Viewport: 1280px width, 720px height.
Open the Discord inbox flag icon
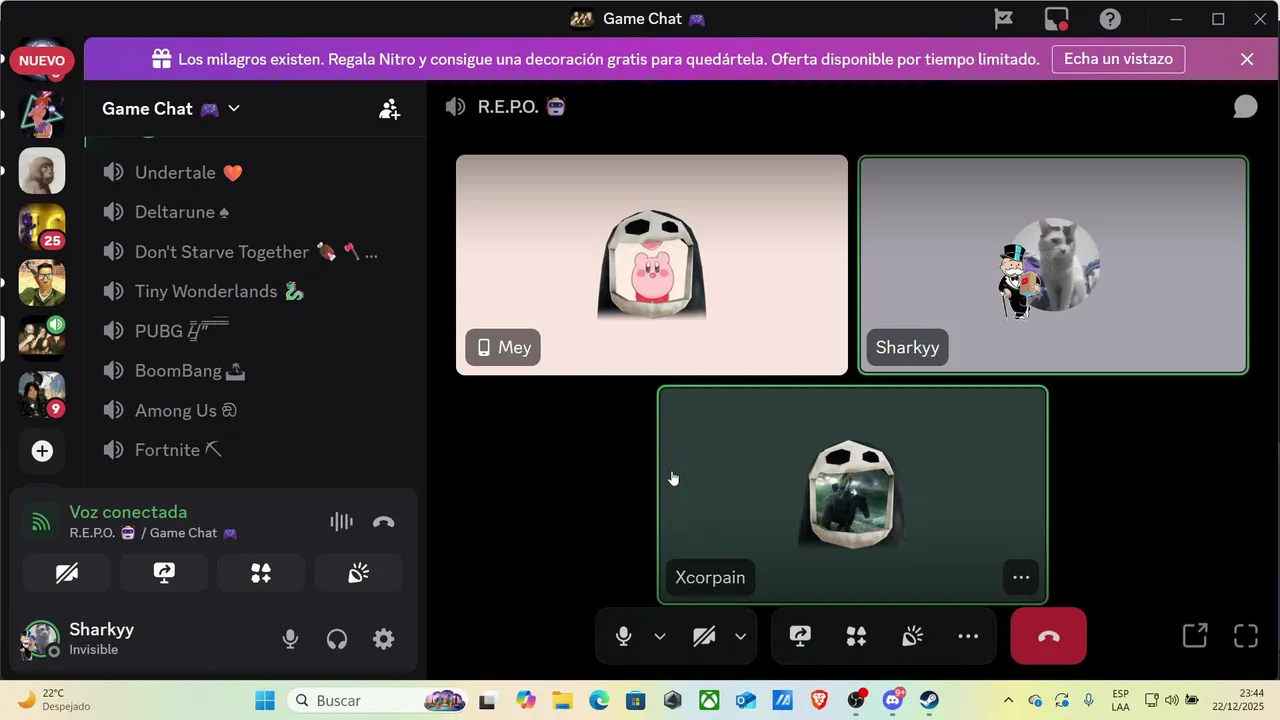[x=1004, y=19]
